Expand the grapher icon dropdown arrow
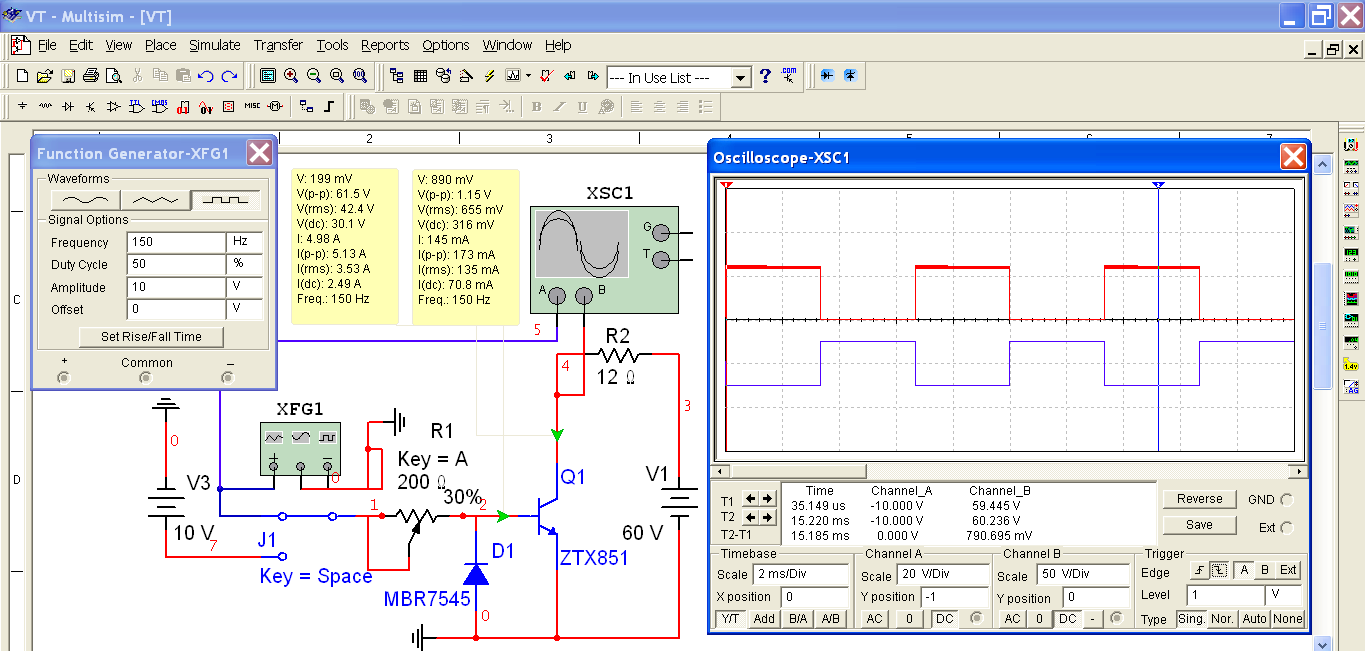 [528, 76]
